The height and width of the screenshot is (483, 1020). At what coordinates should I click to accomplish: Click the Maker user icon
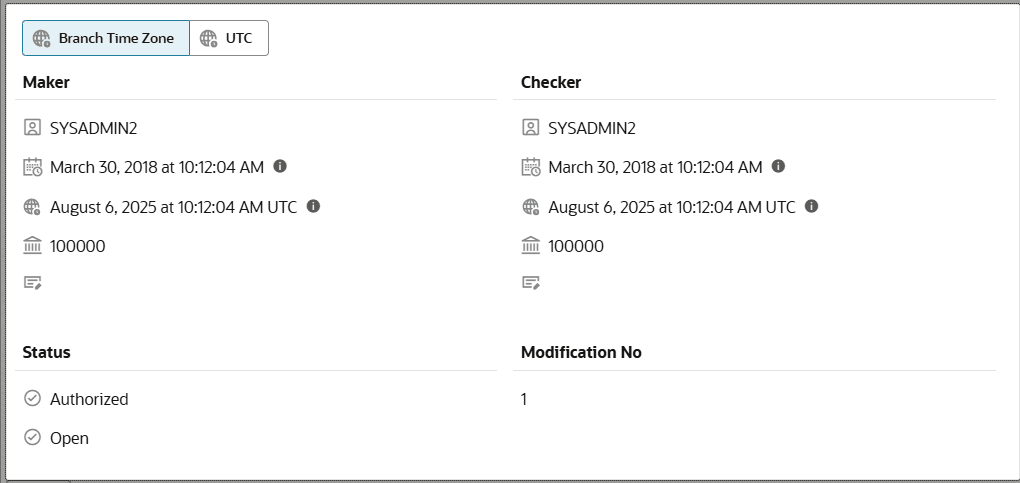click(x=32, y=128)
